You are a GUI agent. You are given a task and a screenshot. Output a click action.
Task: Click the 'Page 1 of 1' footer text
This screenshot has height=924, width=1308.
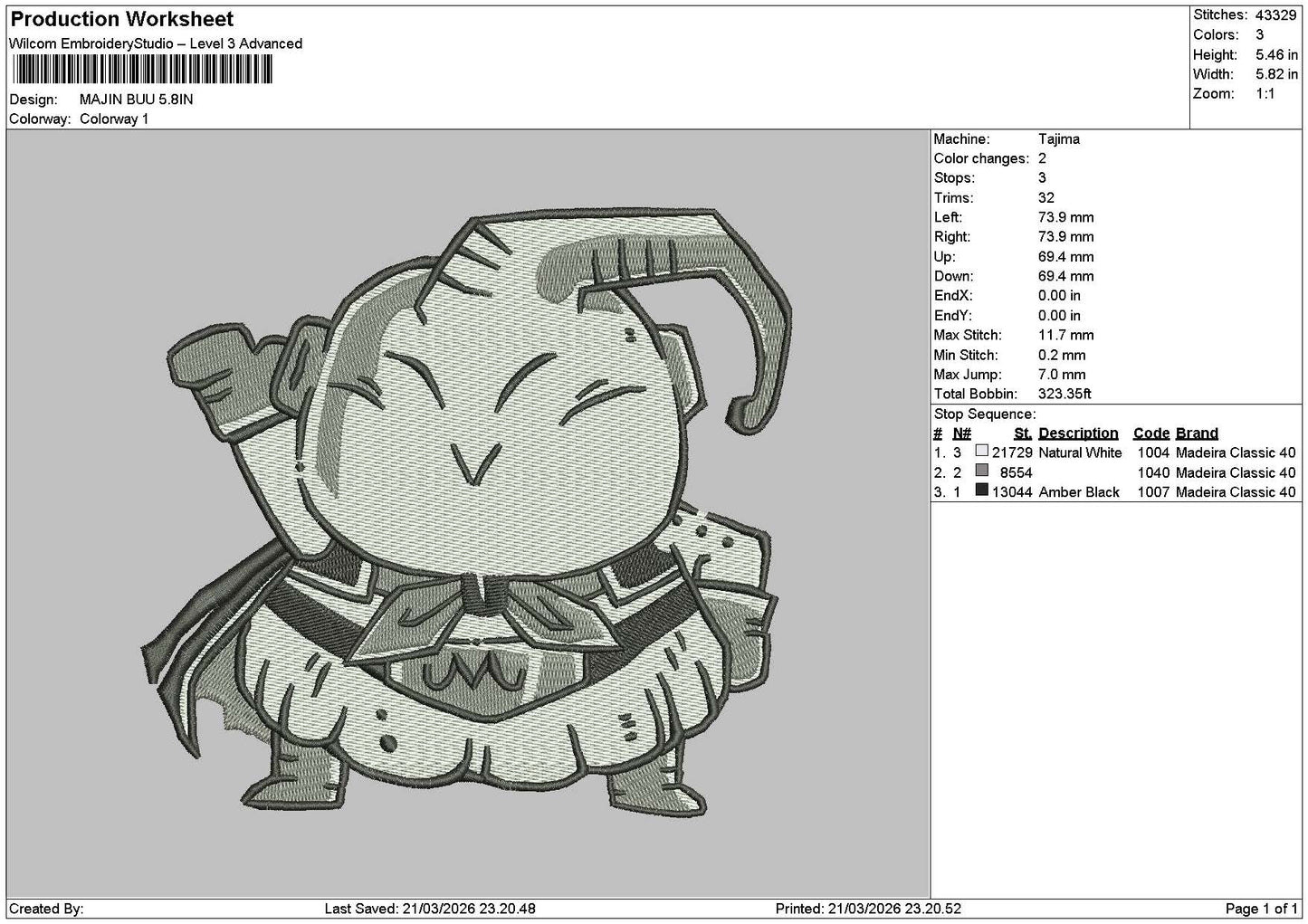point(1262,910)
